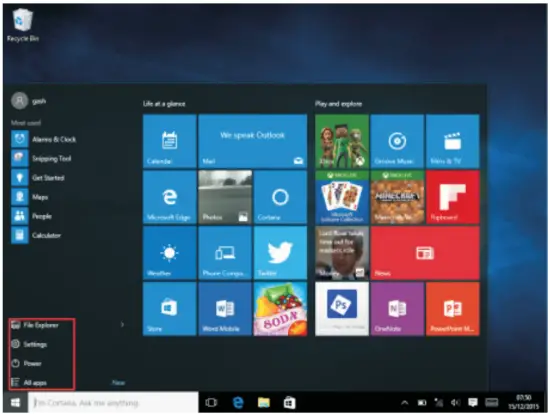Open Calculator from Most used
This screenshot has height=414, width=550.
[36, 235]
